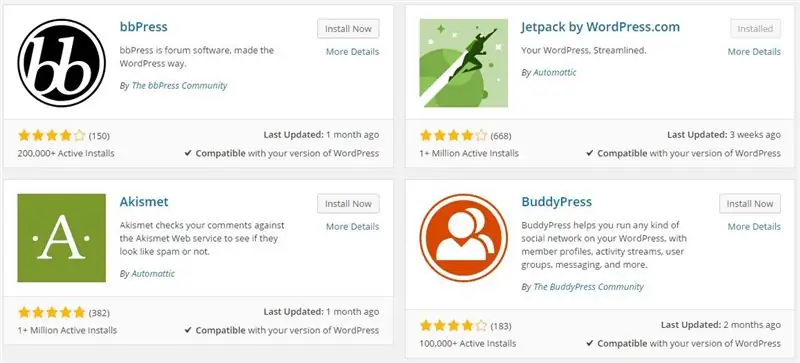This screenshot has height=363, width=800.
Task: Open More Details for bbPress
Action: click(353, 52)
